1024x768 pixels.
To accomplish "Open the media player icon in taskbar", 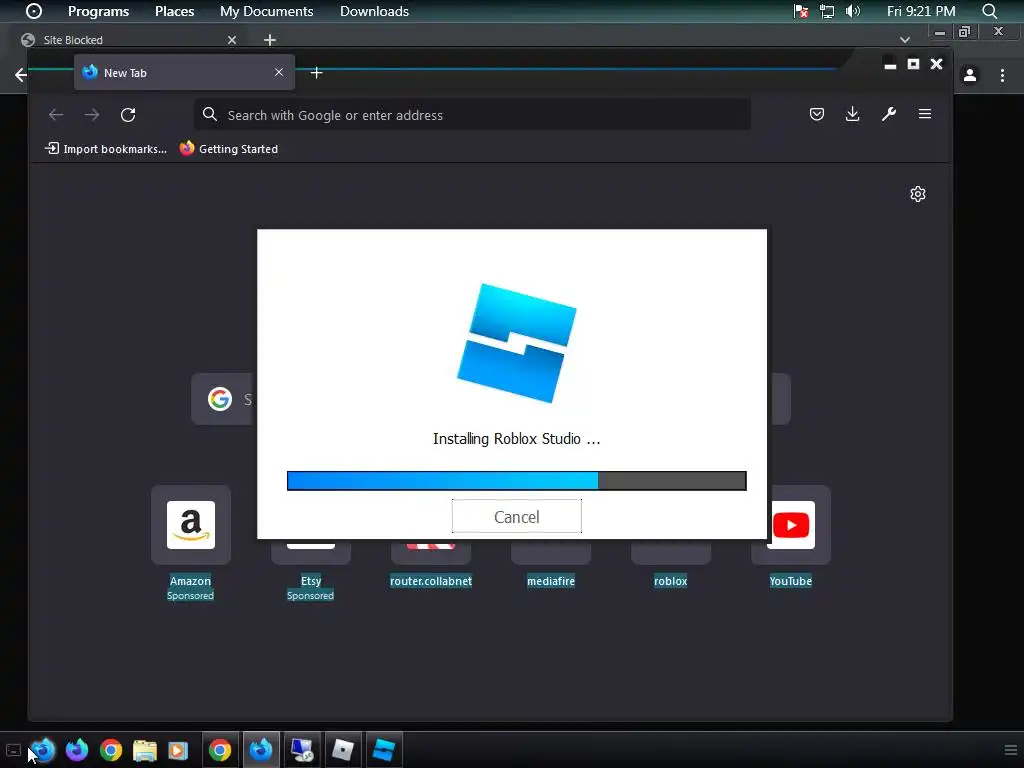I will coord(178,750).
